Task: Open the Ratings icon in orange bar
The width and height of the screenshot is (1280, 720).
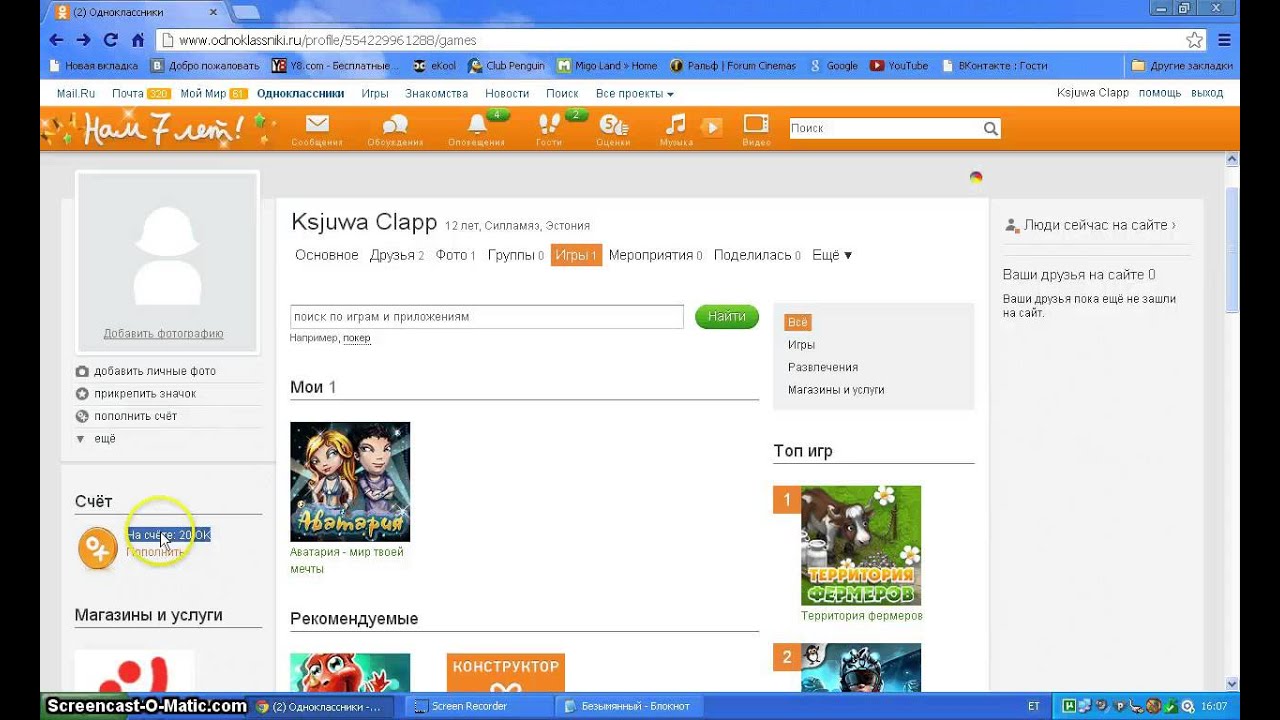Action: [x=613, y=125]
